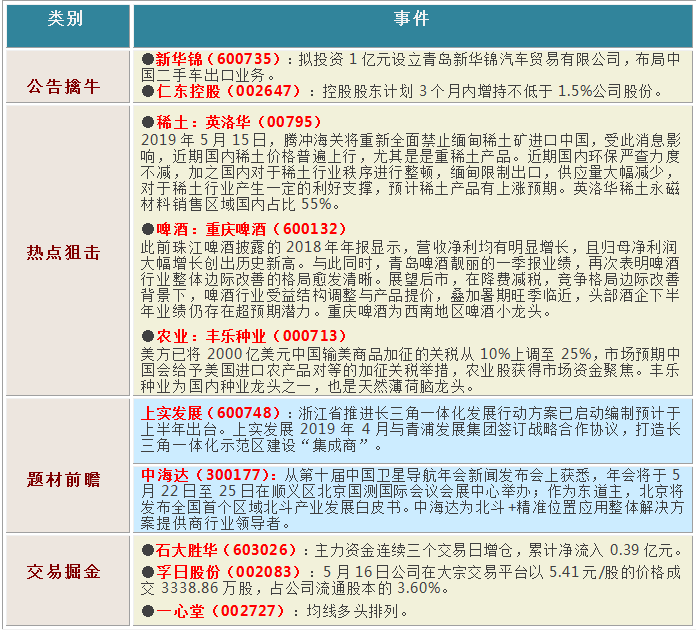Viewport: 696px width, 630px height.
Task: Click text 三角一体化示范区建设"集成商"
Action: [255, 445]
